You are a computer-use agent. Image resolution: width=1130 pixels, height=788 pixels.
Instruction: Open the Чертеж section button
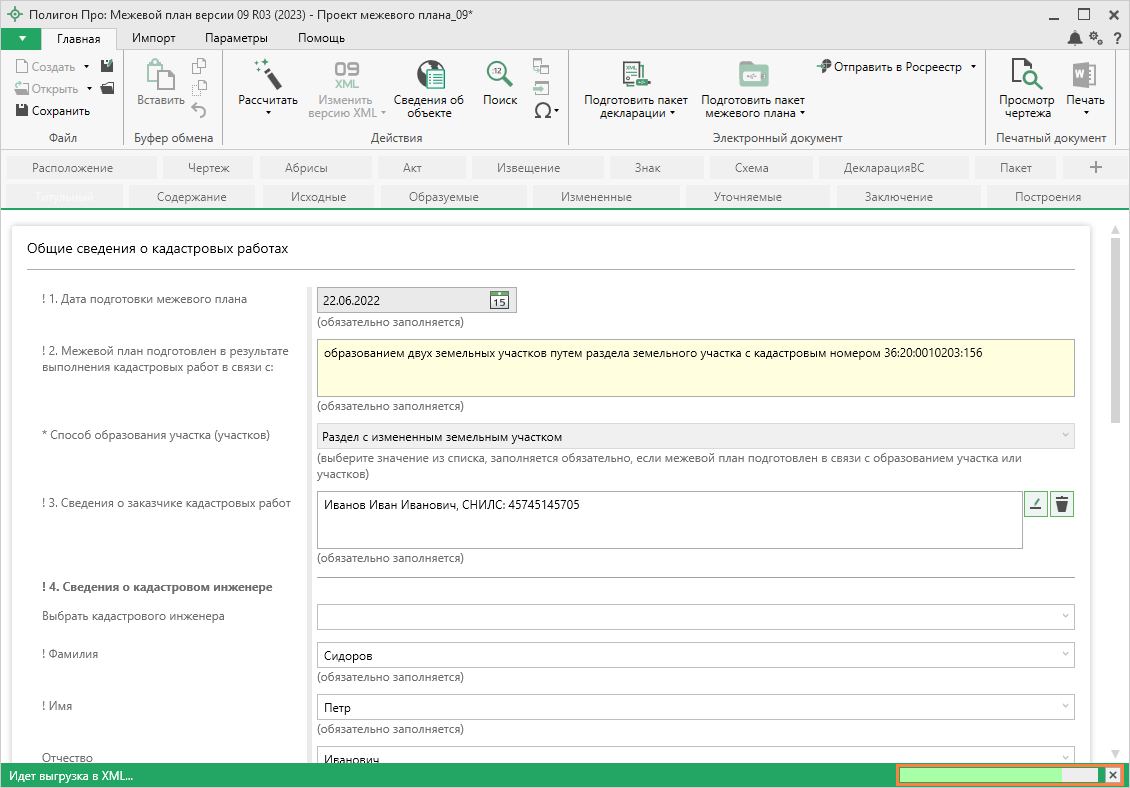click(209, 168)
